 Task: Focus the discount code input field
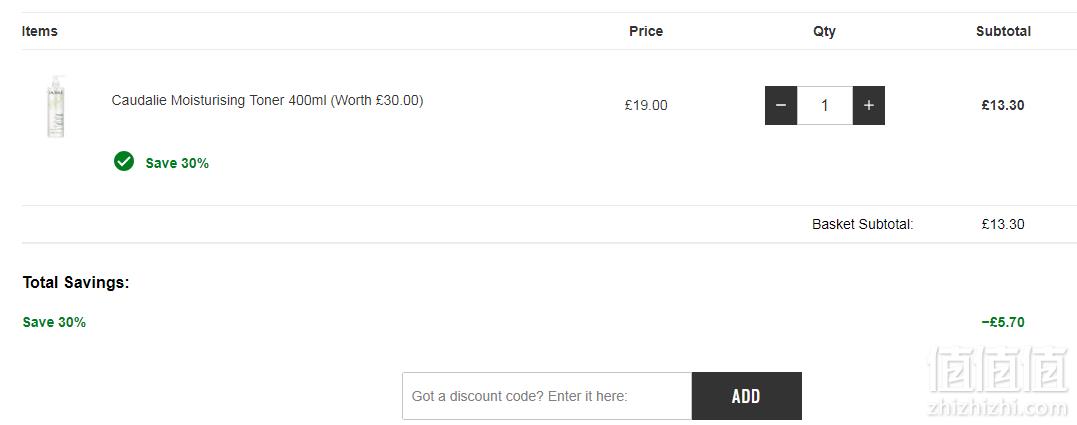coord(547,396)
